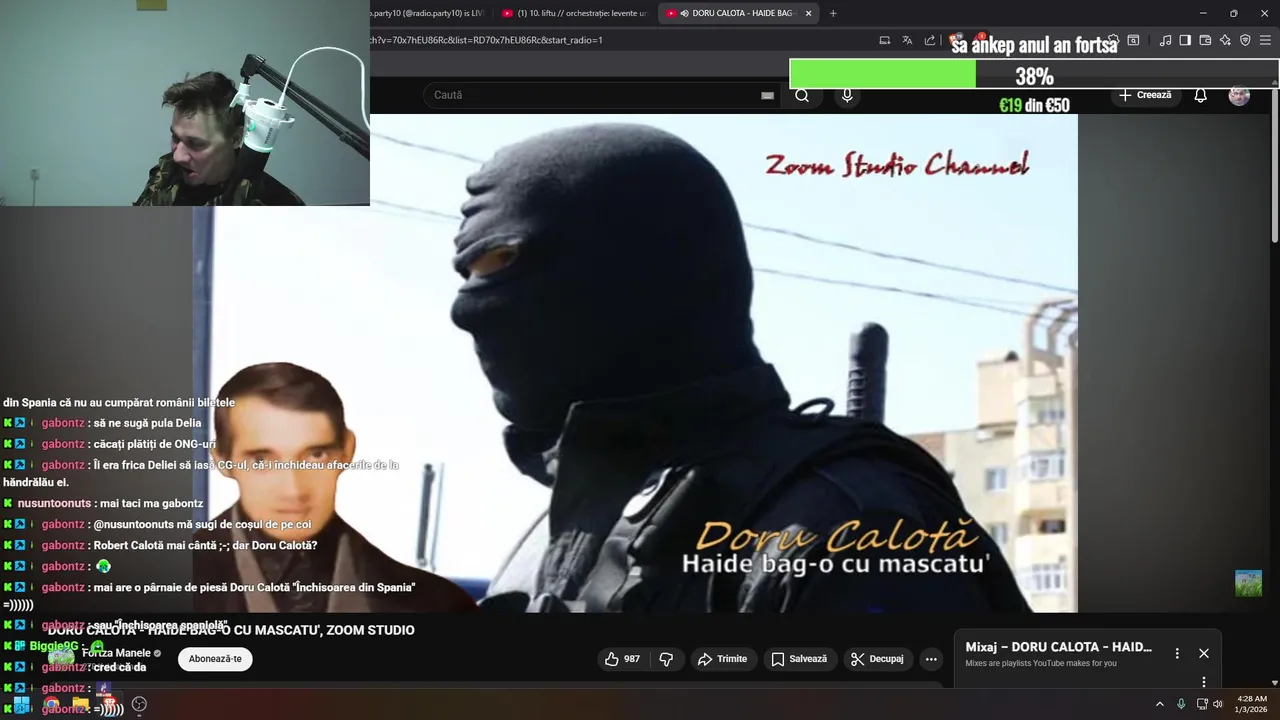Click chat message 'Robert Calotă mai cântă'
This screenshot has height=720, width=1280.
205,545
